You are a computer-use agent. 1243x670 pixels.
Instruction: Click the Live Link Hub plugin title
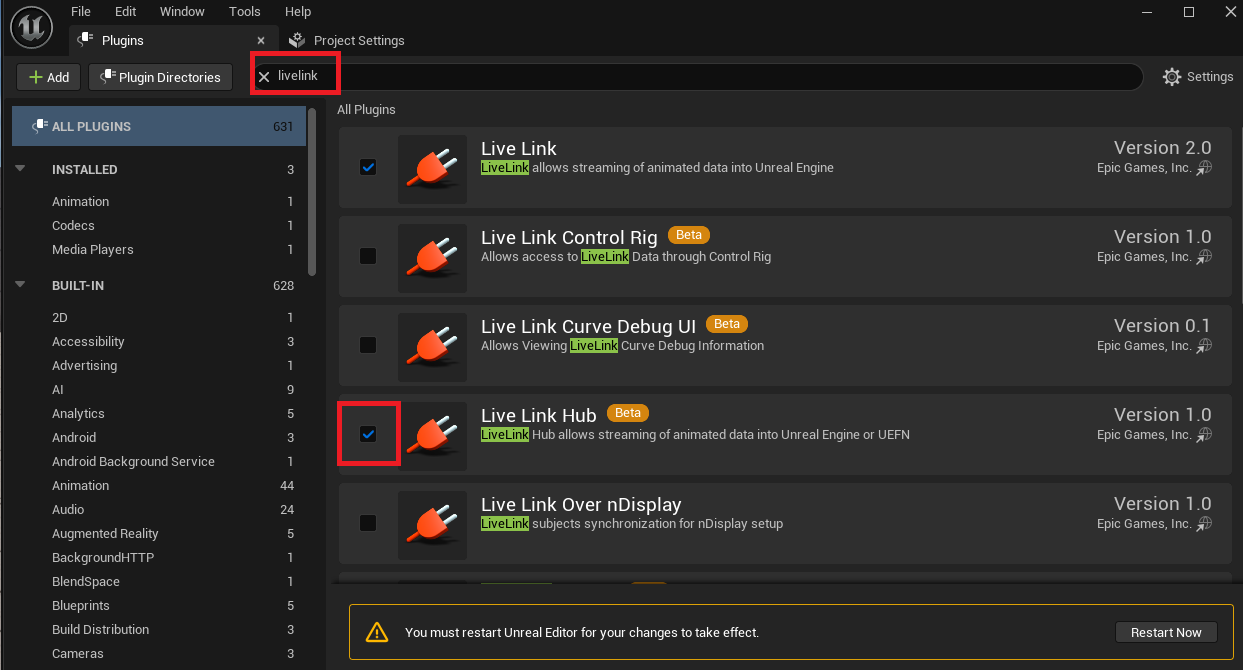pos(538,415)
